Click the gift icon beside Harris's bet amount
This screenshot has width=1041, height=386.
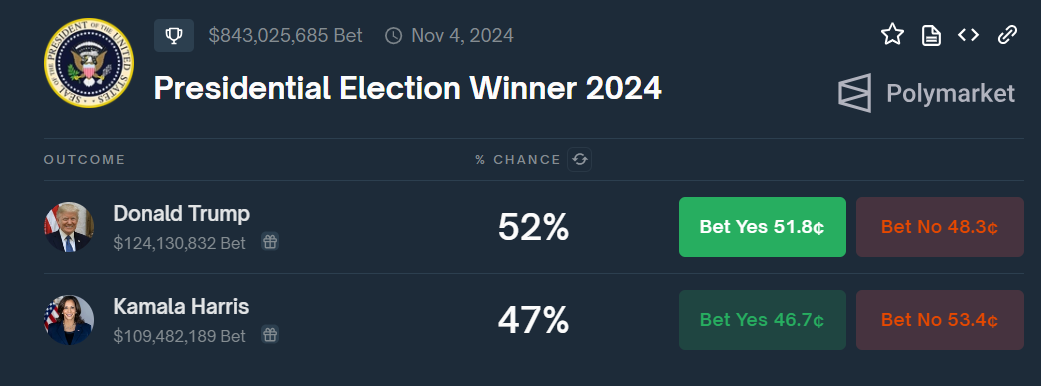pos(269,334)
